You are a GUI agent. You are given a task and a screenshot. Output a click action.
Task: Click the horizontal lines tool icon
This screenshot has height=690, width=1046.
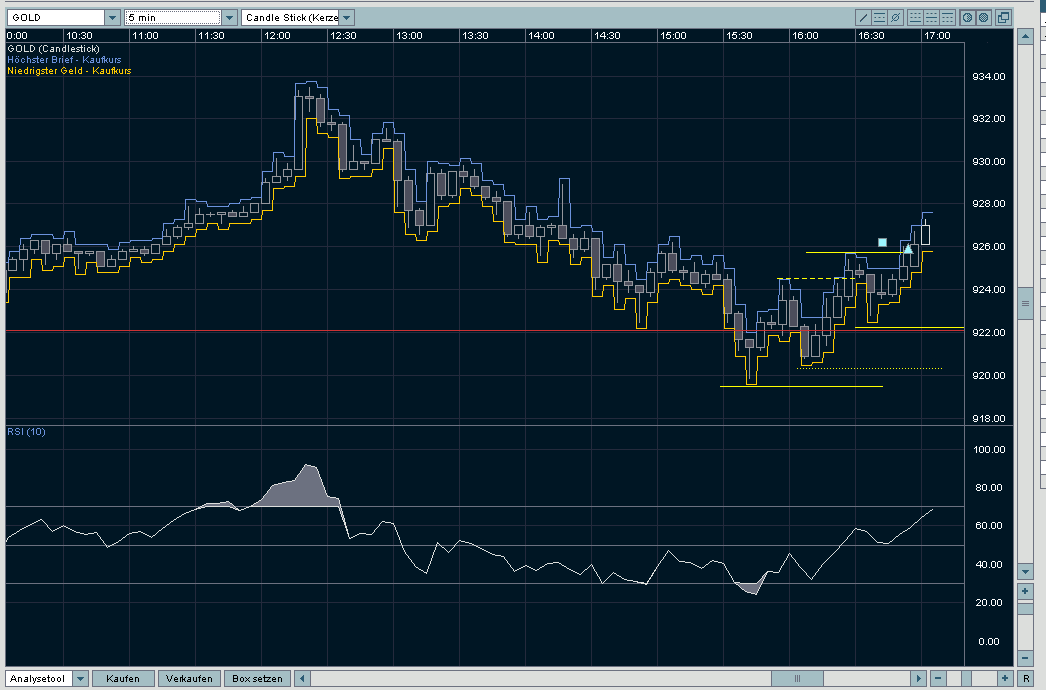880,18
